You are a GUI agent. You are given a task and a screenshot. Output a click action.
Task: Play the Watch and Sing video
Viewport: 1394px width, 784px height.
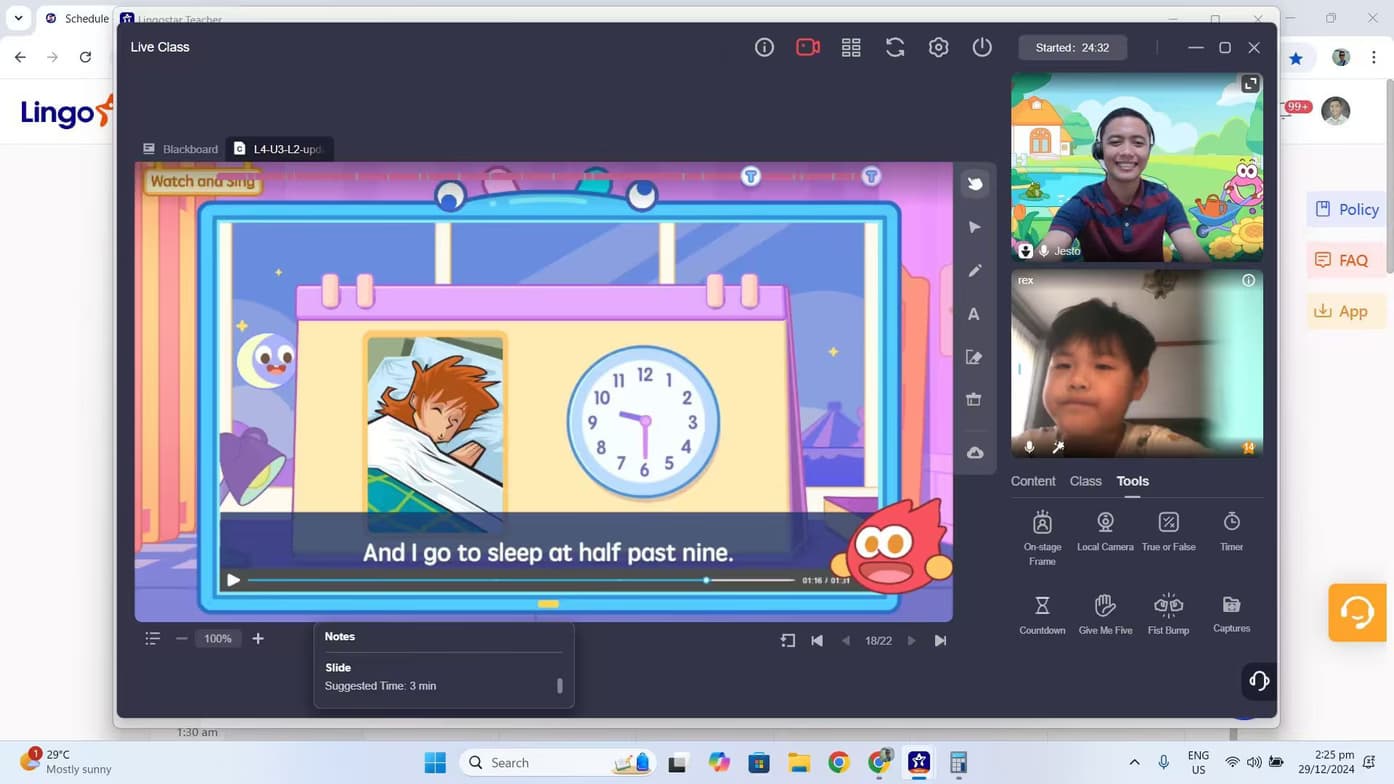pos(233,580)
